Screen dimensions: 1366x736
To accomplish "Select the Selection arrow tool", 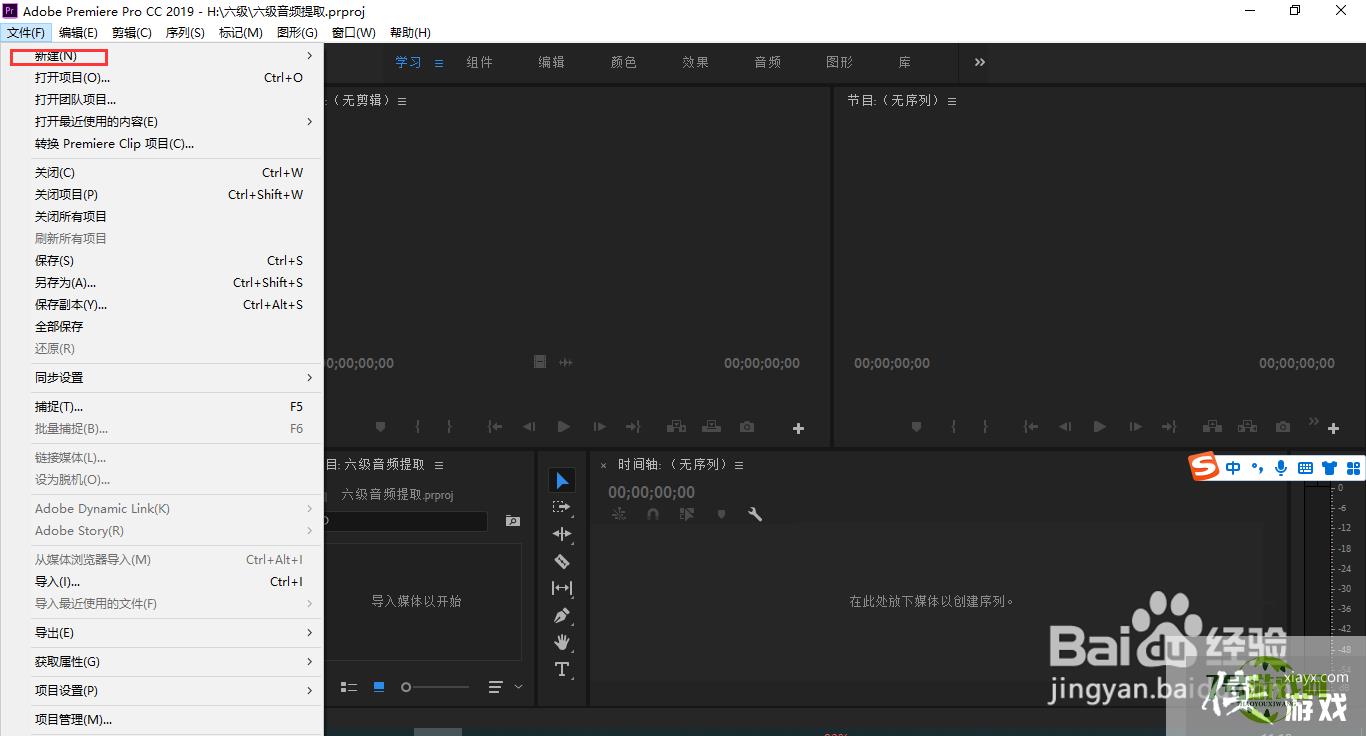I will point(561,481).
